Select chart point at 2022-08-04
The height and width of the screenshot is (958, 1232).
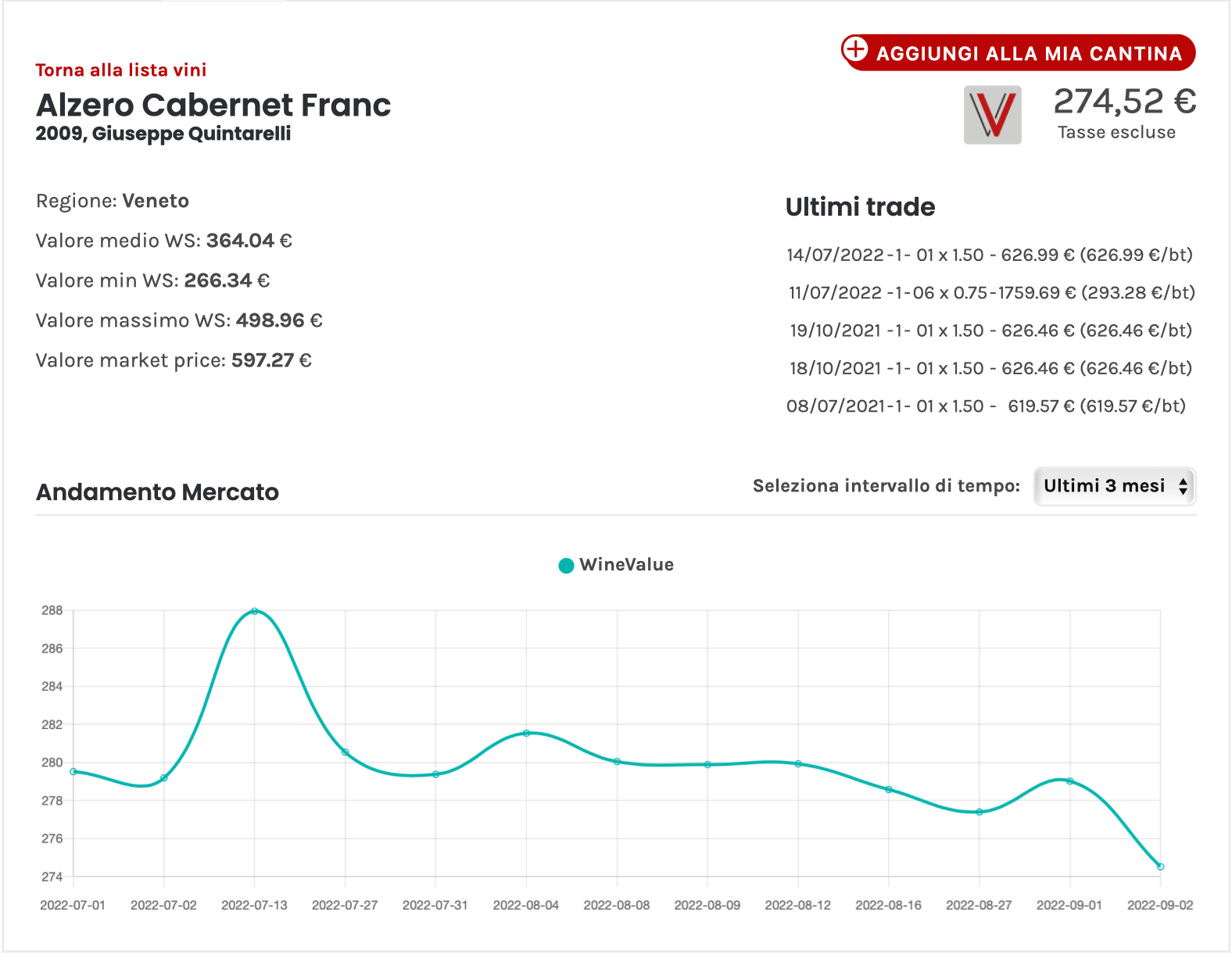(526, 733)
